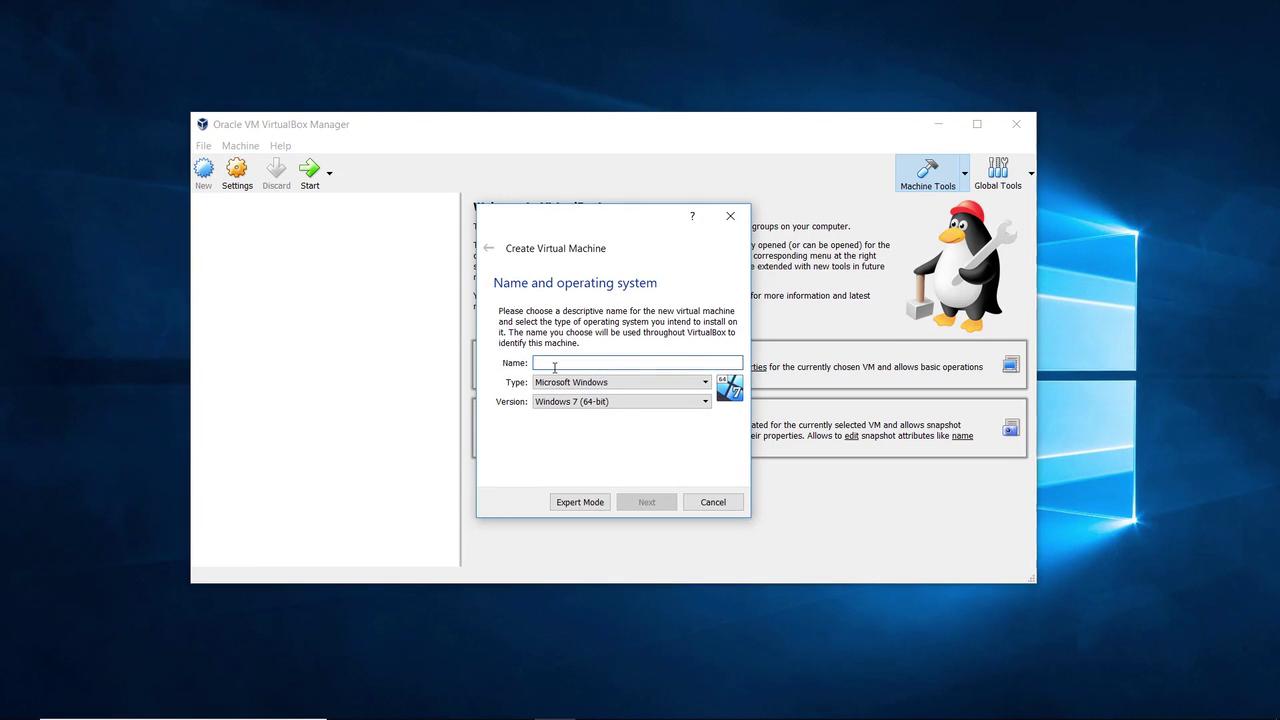Click the VirtualBox logo in the title bar
The image size is (1280, 720).
[x=202, y=124]
